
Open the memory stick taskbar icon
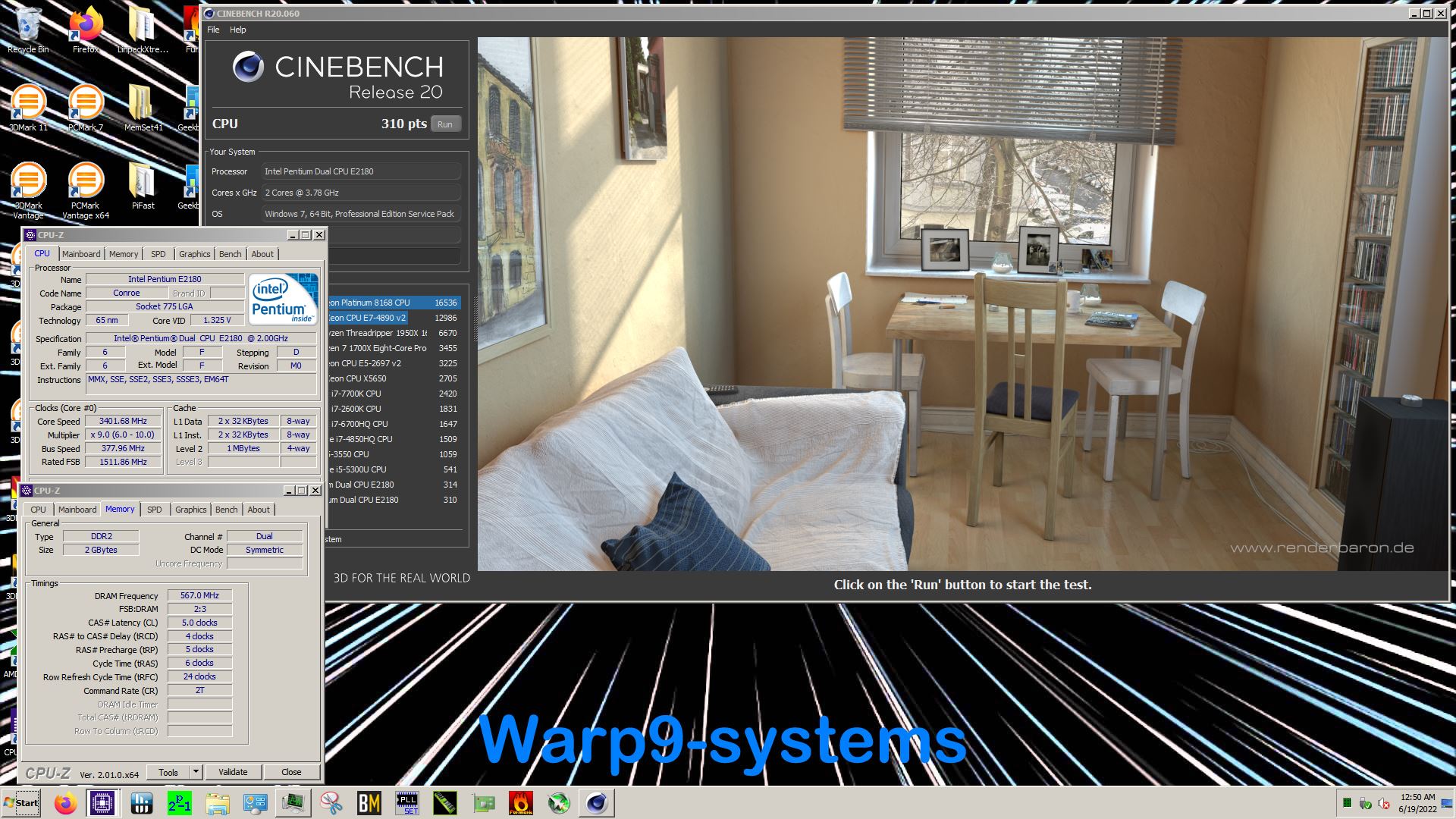(x=445, y=803)
